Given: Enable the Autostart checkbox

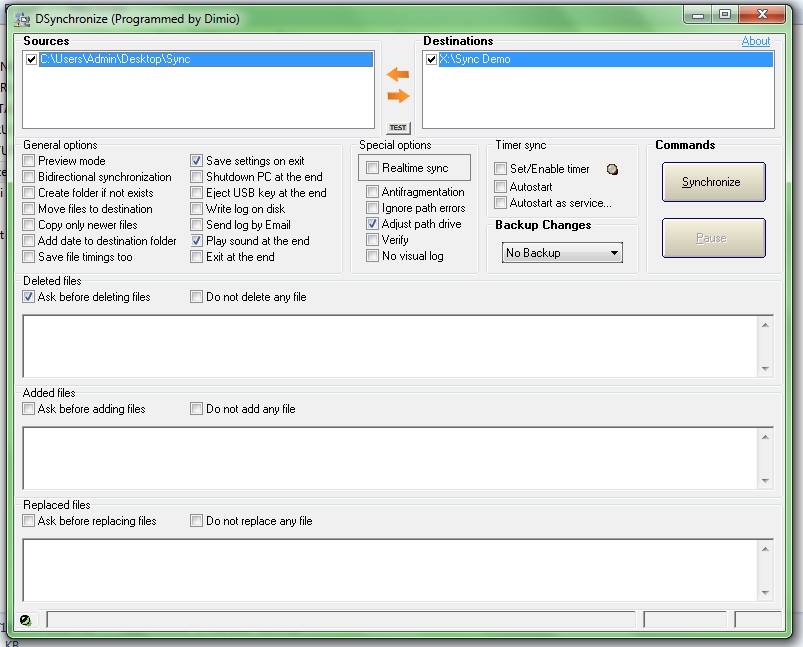Looking at the screenshot, I should click(500, 186).
